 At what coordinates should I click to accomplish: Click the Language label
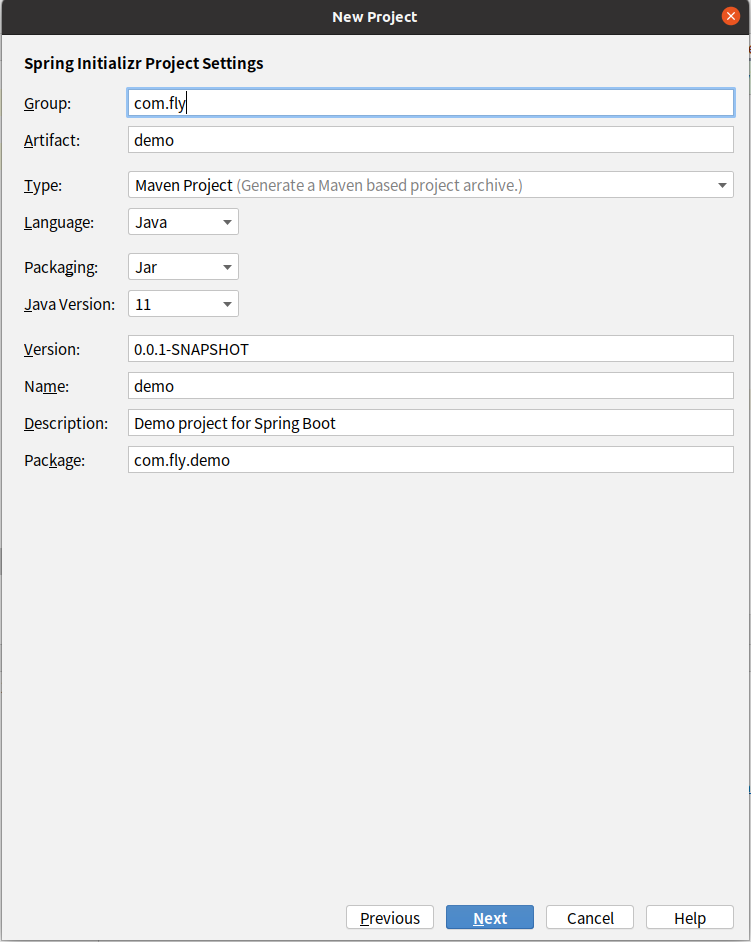coord(59,222)
